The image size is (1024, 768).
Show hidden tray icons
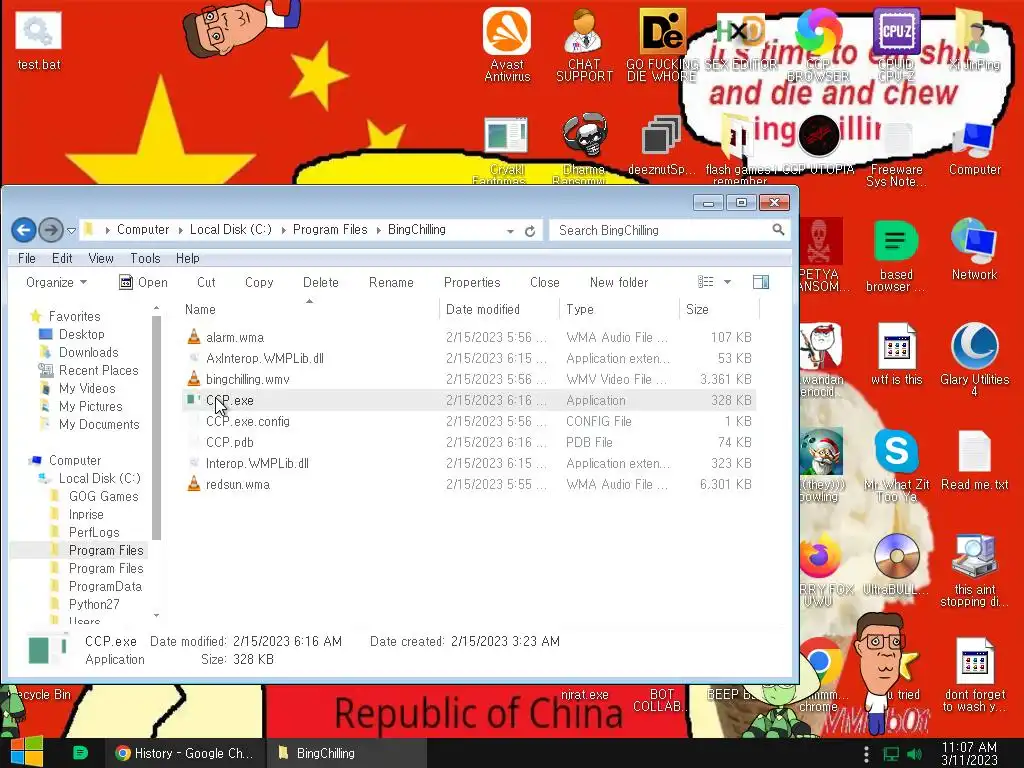866,754
